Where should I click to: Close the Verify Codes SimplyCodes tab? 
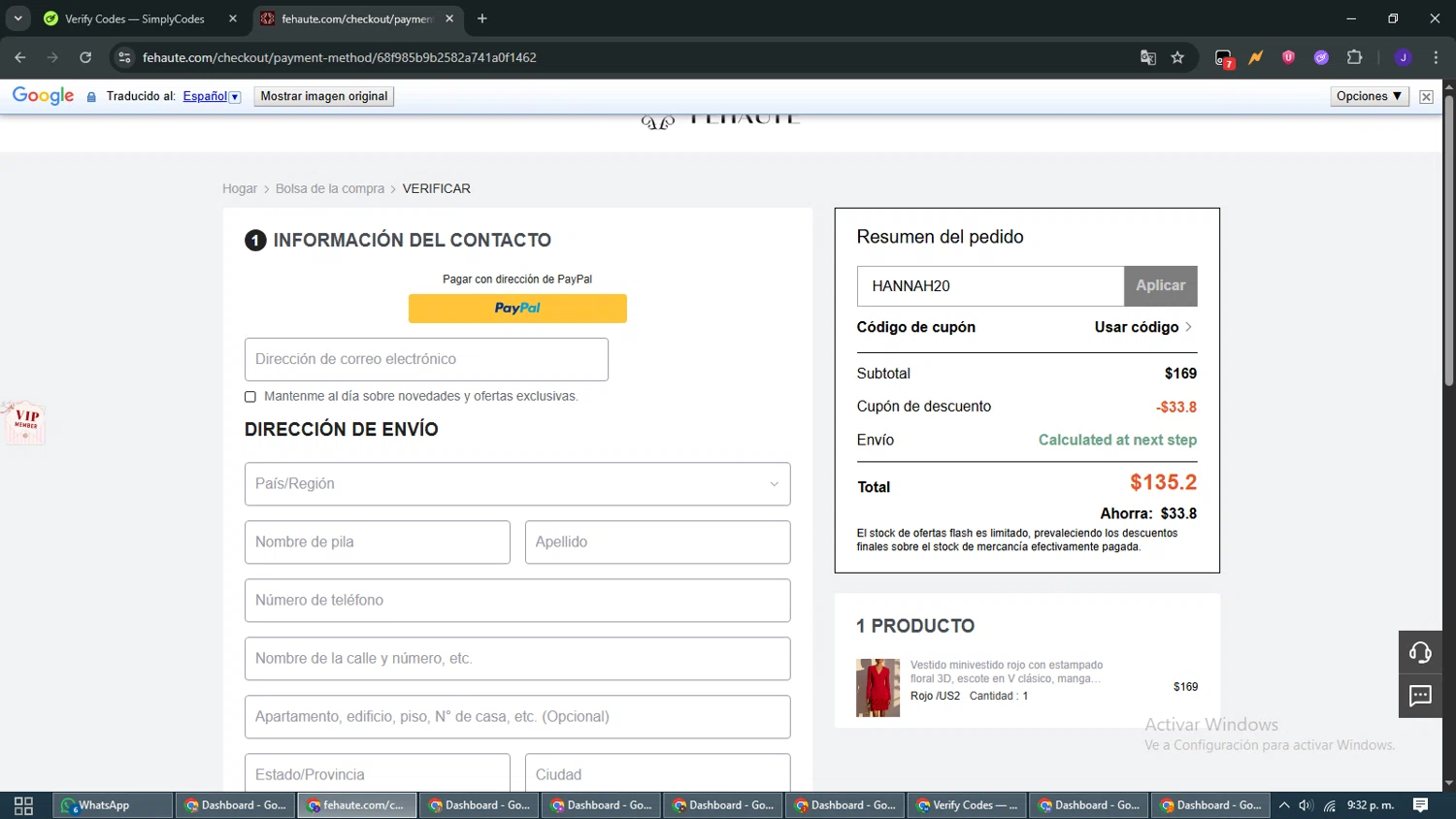tap(233, 18)
